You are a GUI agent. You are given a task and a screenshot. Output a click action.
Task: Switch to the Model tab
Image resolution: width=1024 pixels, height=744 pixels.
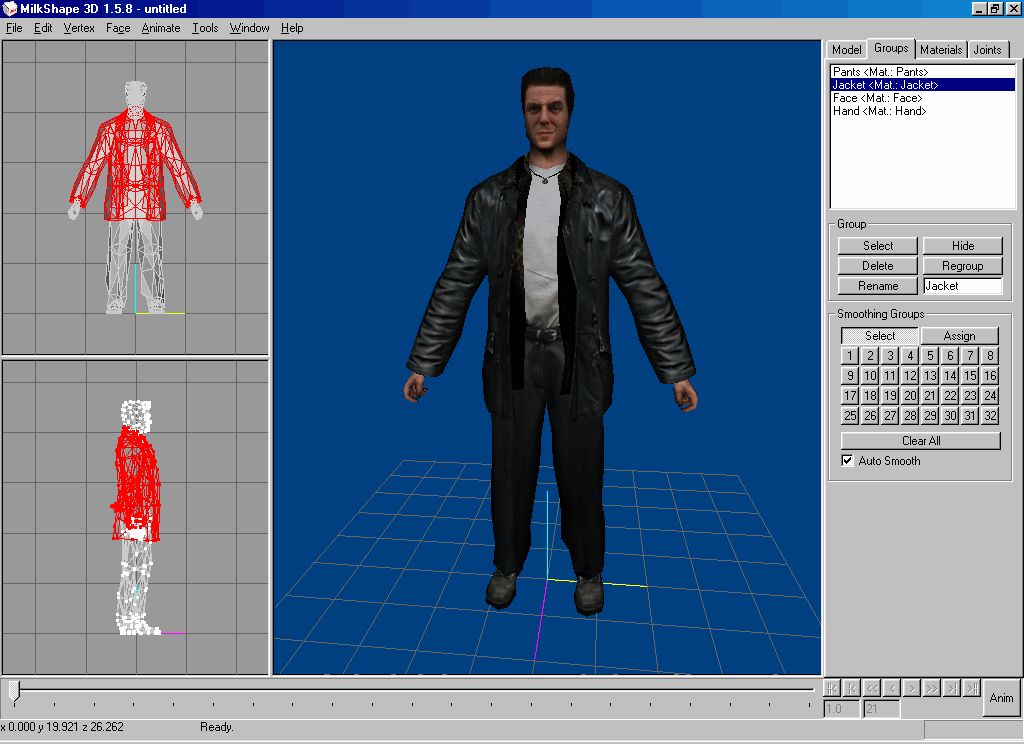click(846, 50)
